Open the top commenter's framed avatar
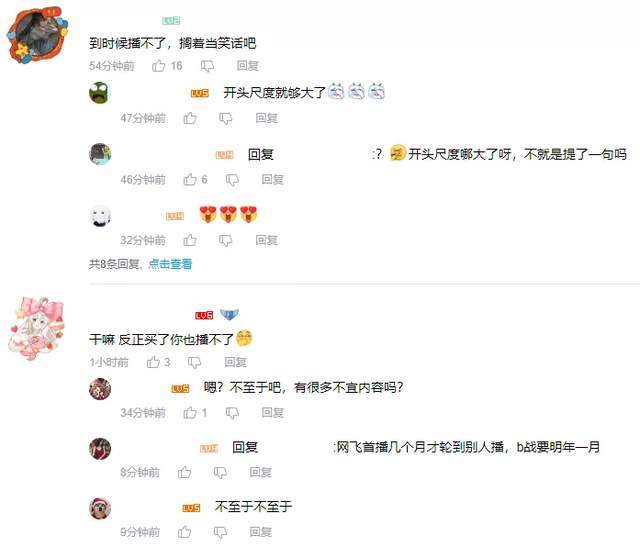 38,36
